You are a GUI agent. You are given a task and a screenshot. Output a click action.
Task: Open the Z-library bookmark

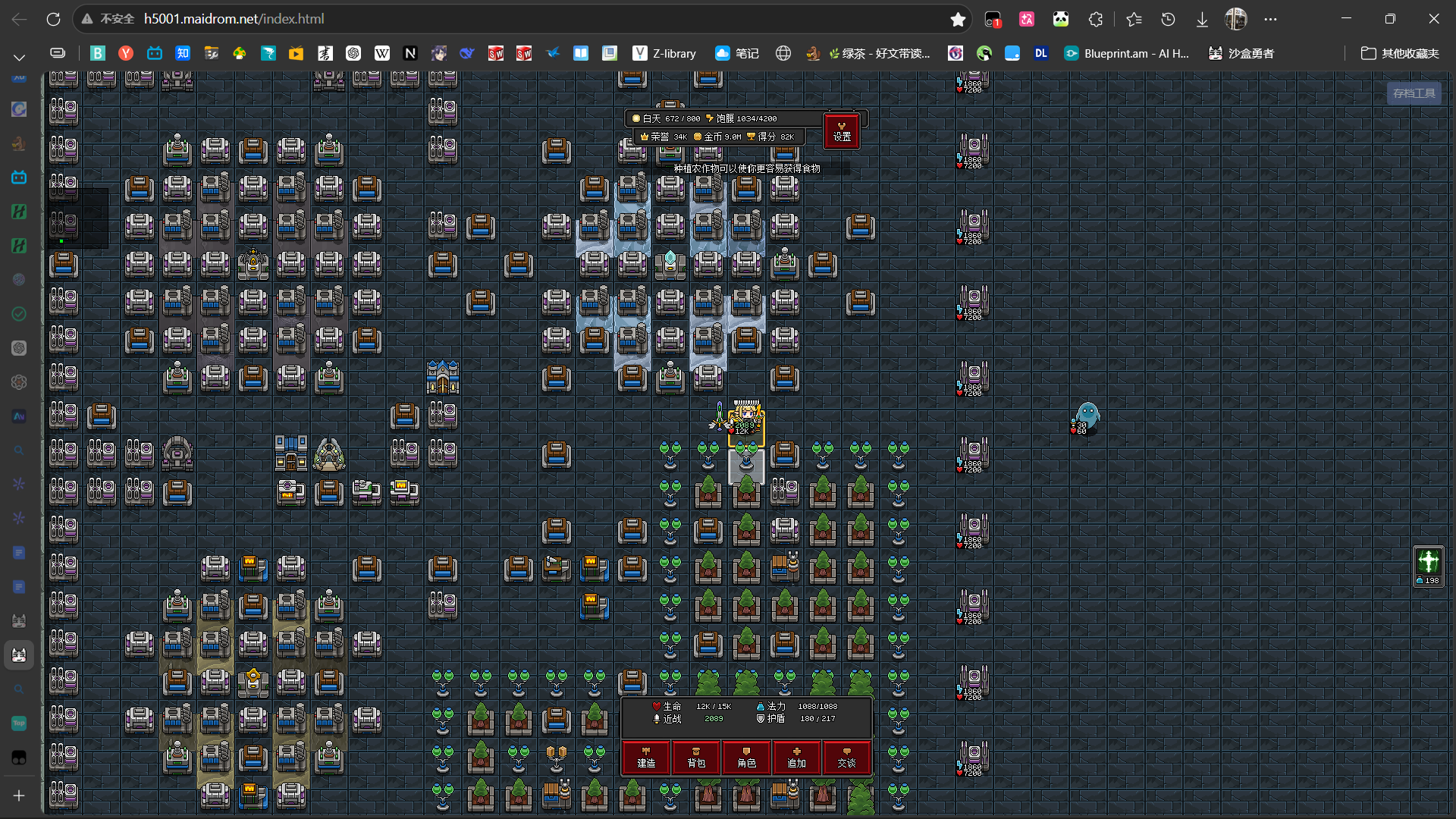664,53
